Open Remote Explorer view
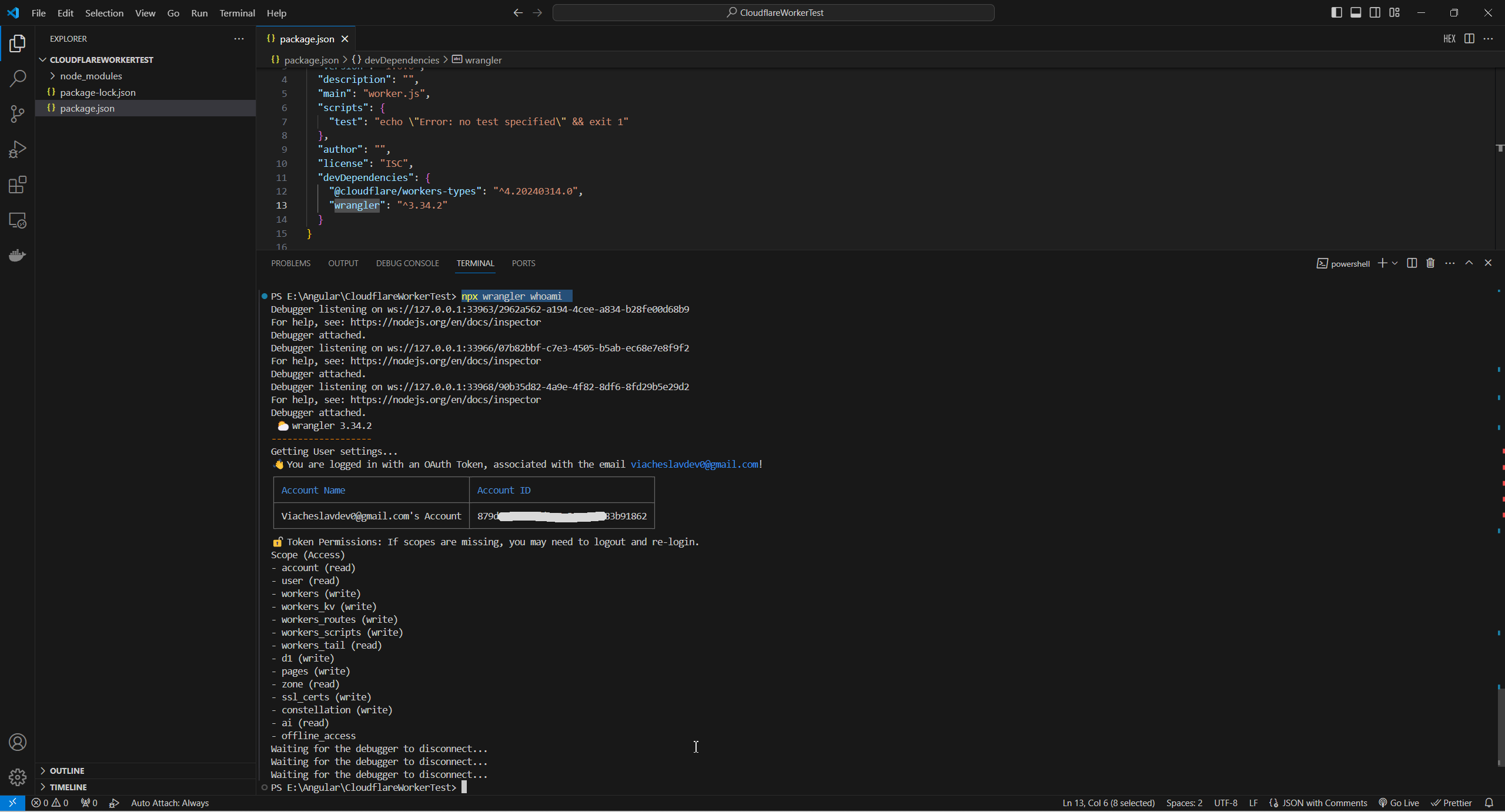 (x=18, y=220)
